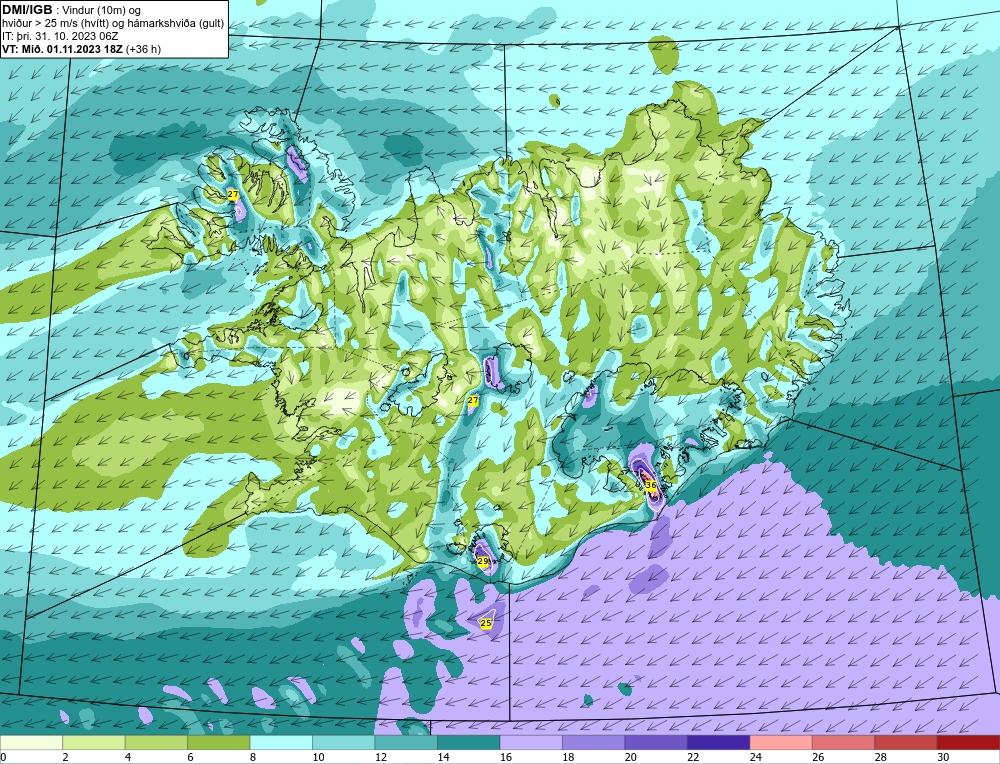Pick the 10–12 m/s legend swatch
The image size is (1000, 764).
pos(344,742)
